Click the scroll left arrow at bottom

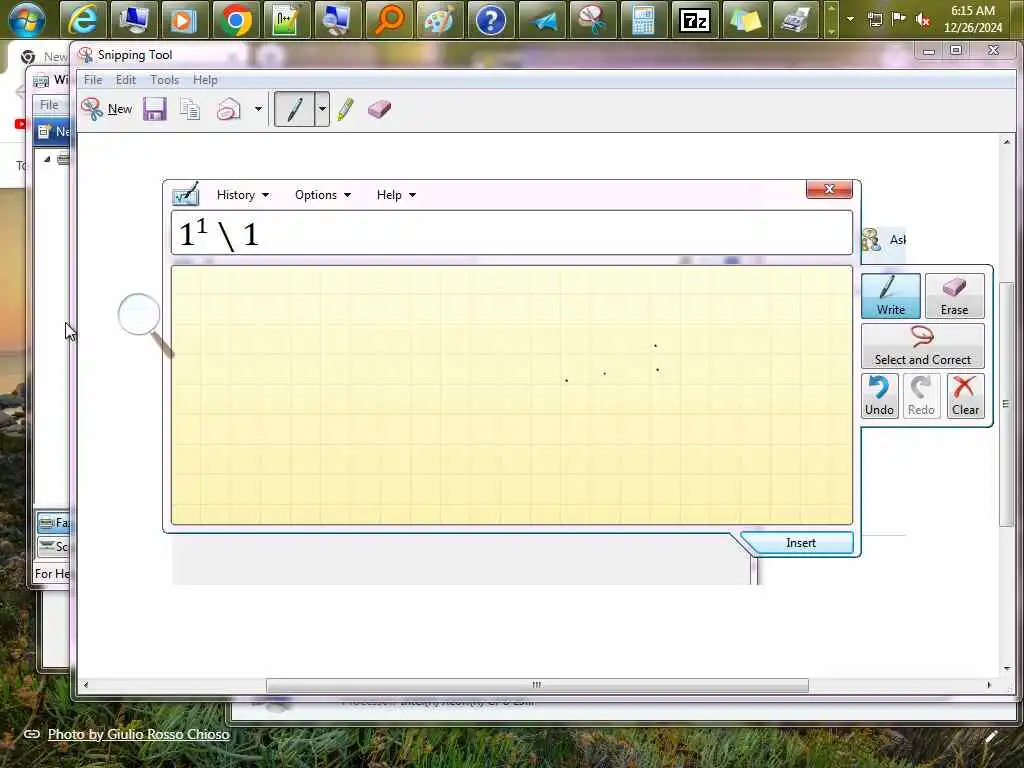point(86,685)
